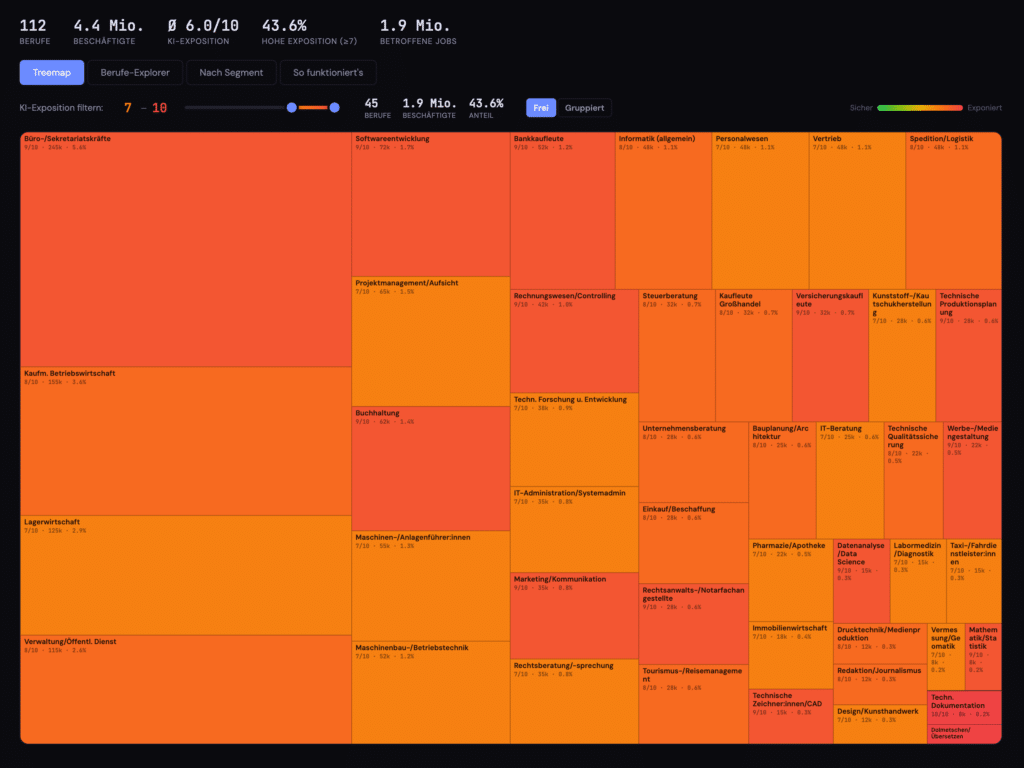This screenshot has width=1024, height=768.
Task: Click the exposure slider's maximum handle
Action: pos(334,107)
